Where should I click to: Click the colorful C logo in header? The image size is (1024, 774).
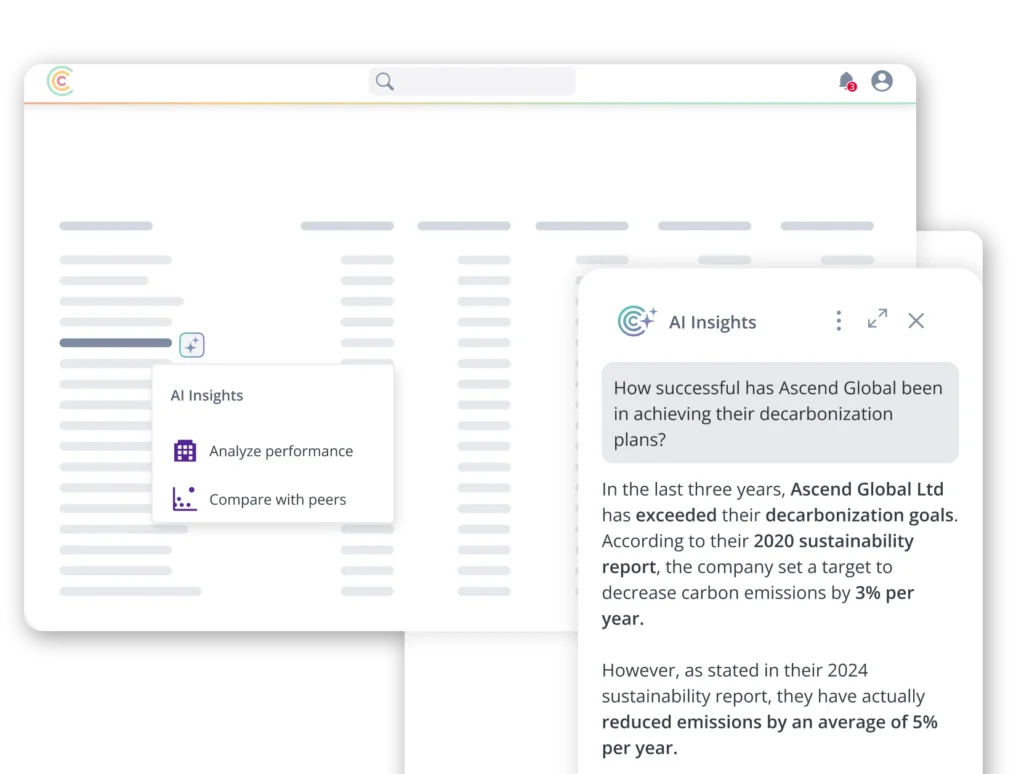(x=61, y=81)
